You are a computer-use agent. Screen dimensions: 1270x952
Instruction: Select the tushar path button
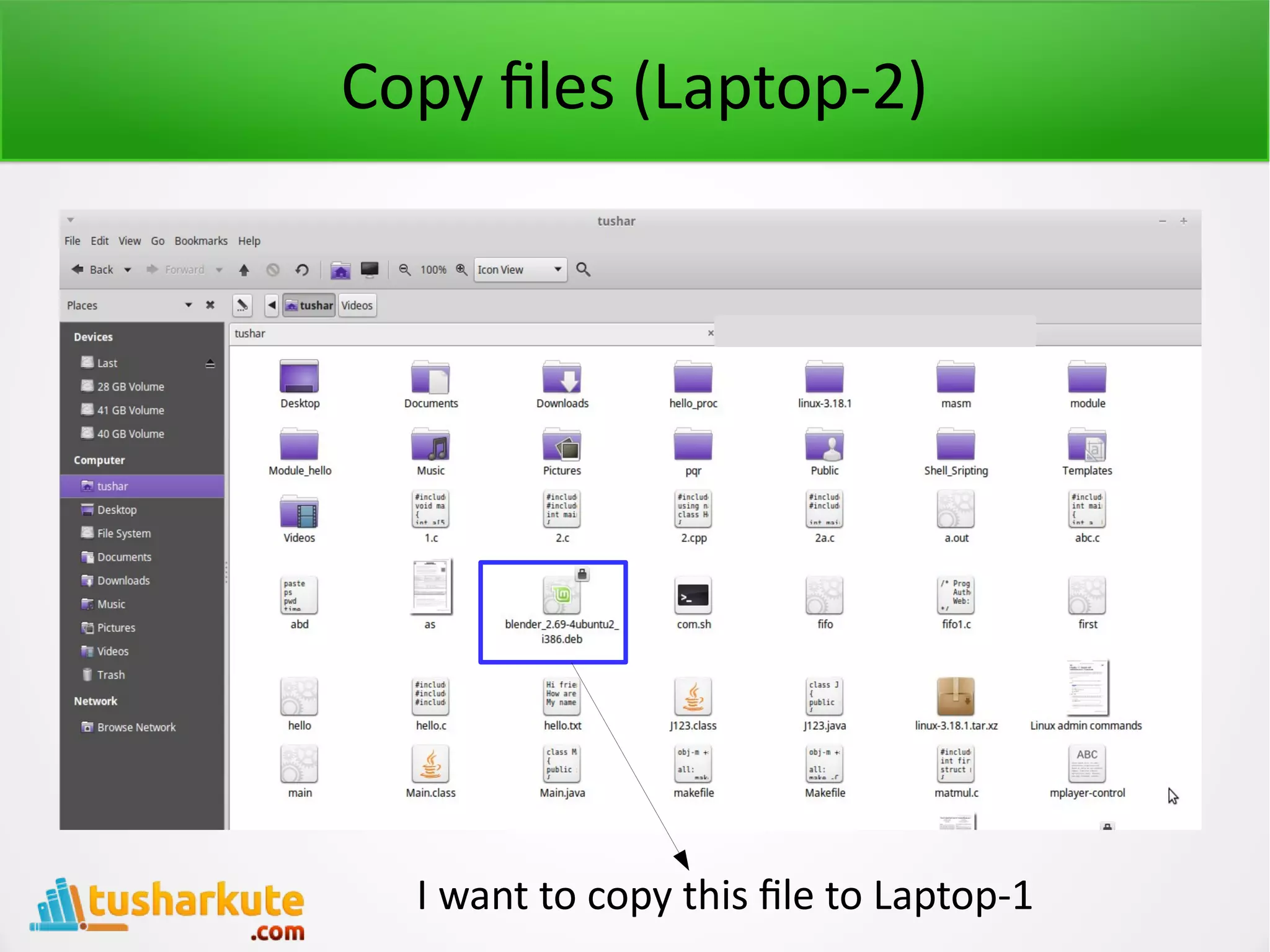pyautogui.click(x=309, y=305)
